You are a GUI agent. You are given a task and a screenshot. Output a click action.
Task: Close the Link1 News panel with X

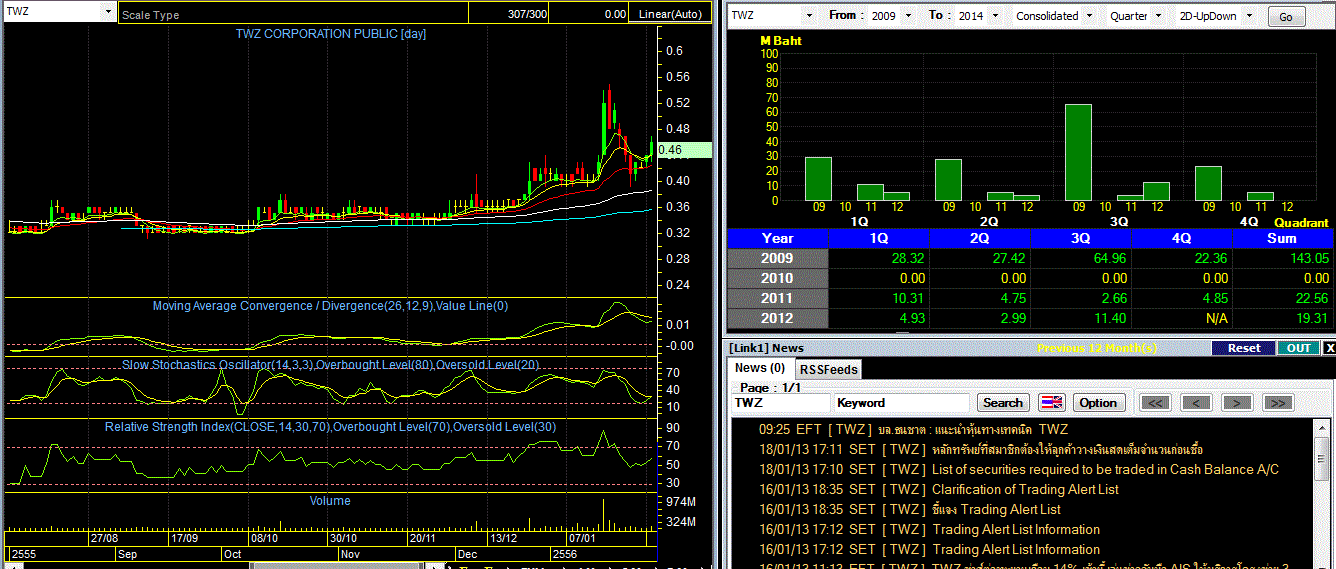pyautogui.click(x=1329, y=348)
